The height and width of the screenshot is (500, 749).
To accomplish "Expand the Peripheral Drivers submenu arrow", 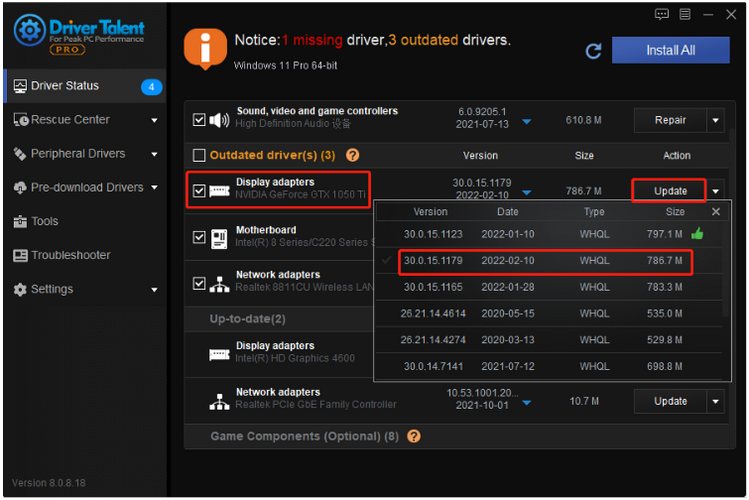I will (154, 154).
